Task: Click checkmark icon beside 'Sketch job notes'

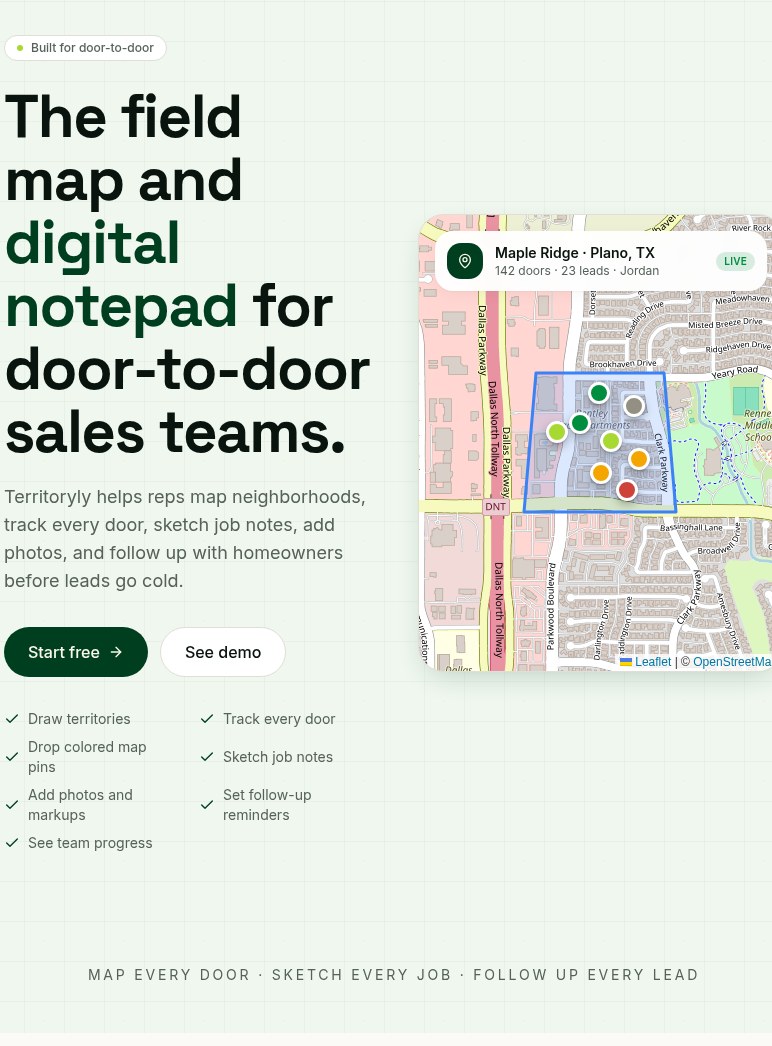Action: pos(207,756)
